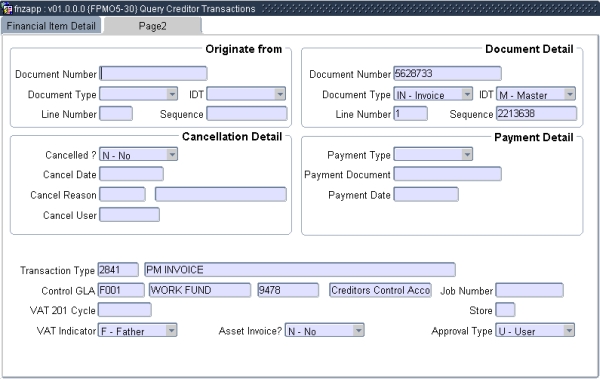Screen dimensions: 600x379
Task: Open the Approval Type dropdown
Action: click(x=569, y=330)
